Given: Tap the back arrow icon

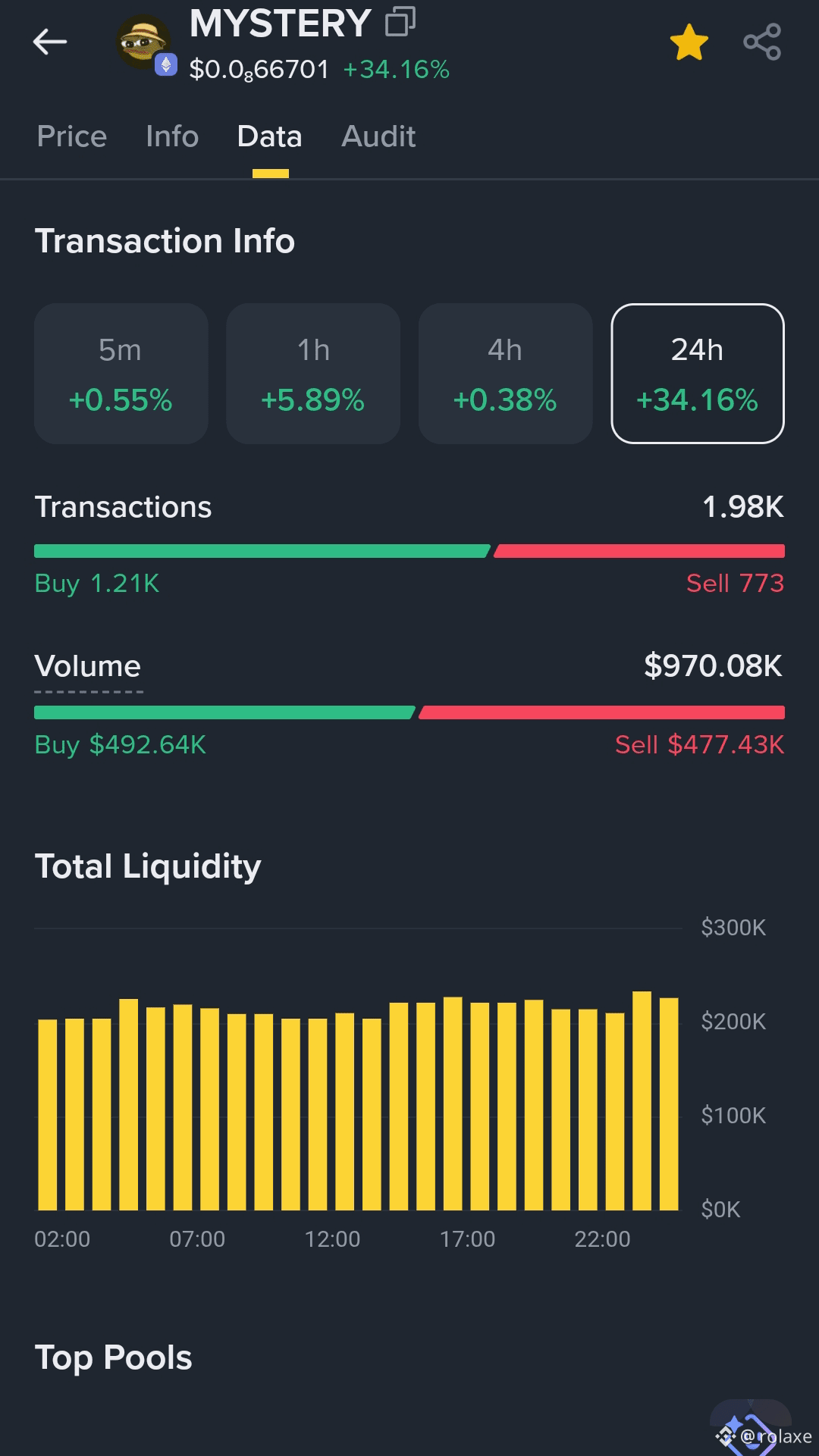Looking at the screenshot, I should (50, 42).
